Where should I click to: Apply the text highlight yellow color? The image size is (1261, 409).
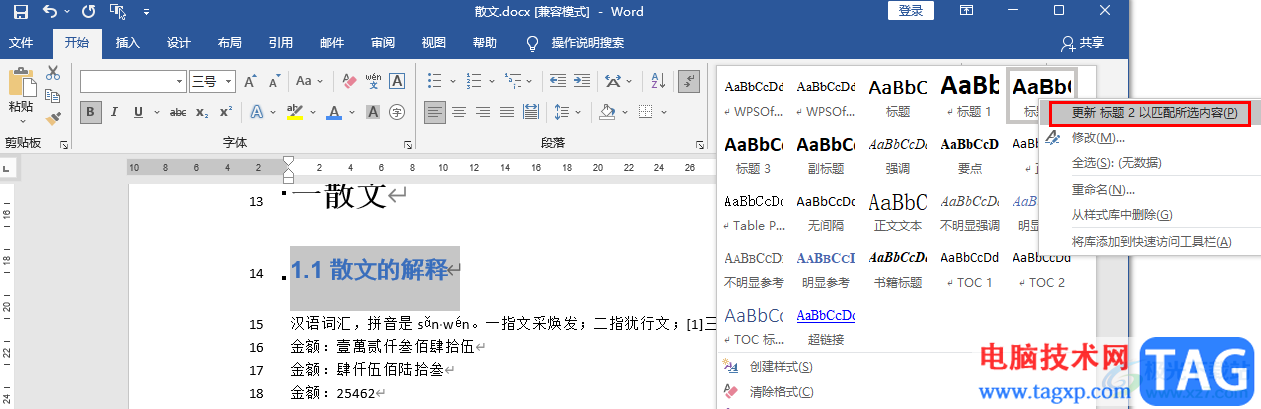point(294,112)
